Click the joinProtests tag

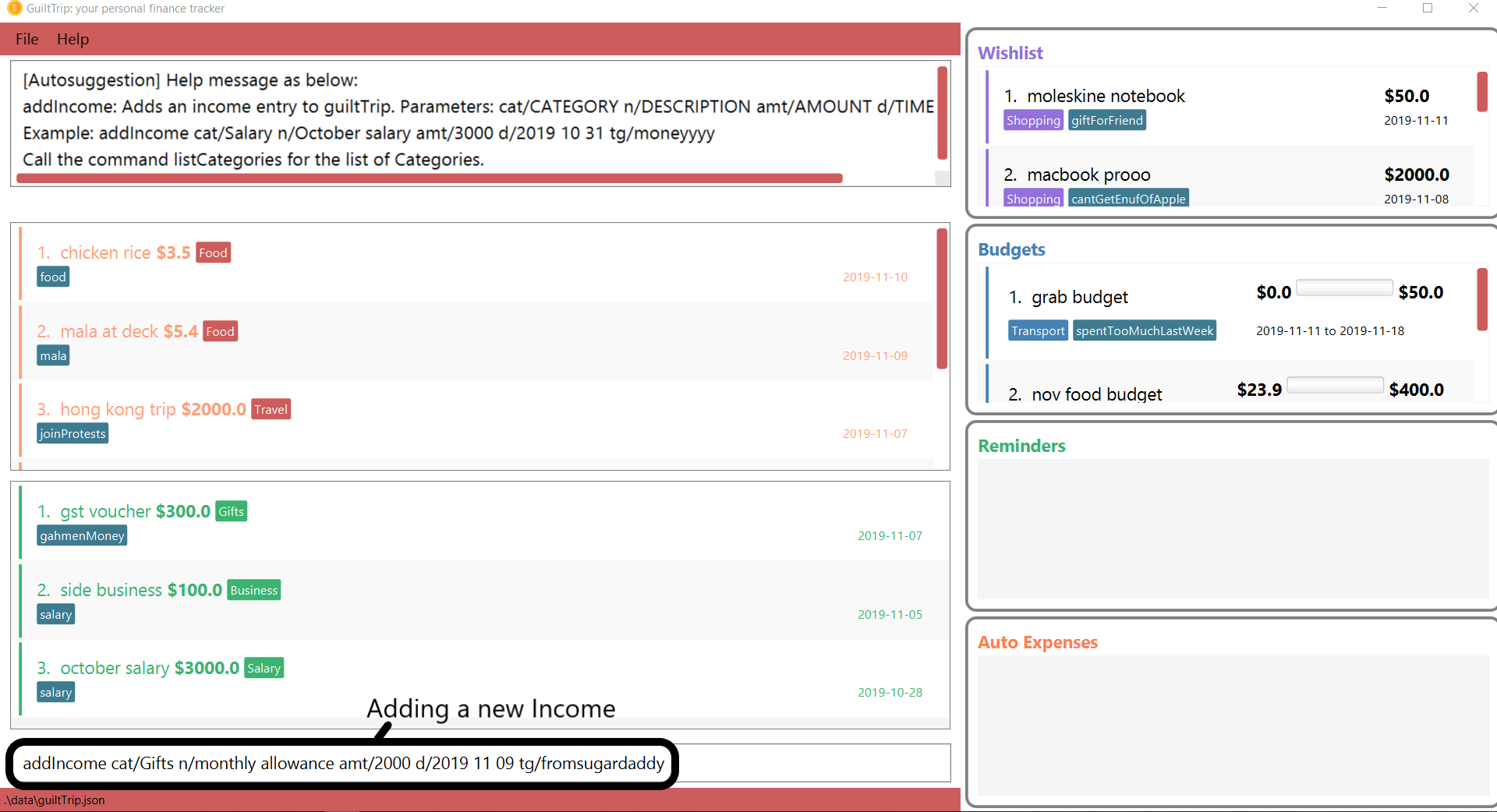tap(73, 433)
